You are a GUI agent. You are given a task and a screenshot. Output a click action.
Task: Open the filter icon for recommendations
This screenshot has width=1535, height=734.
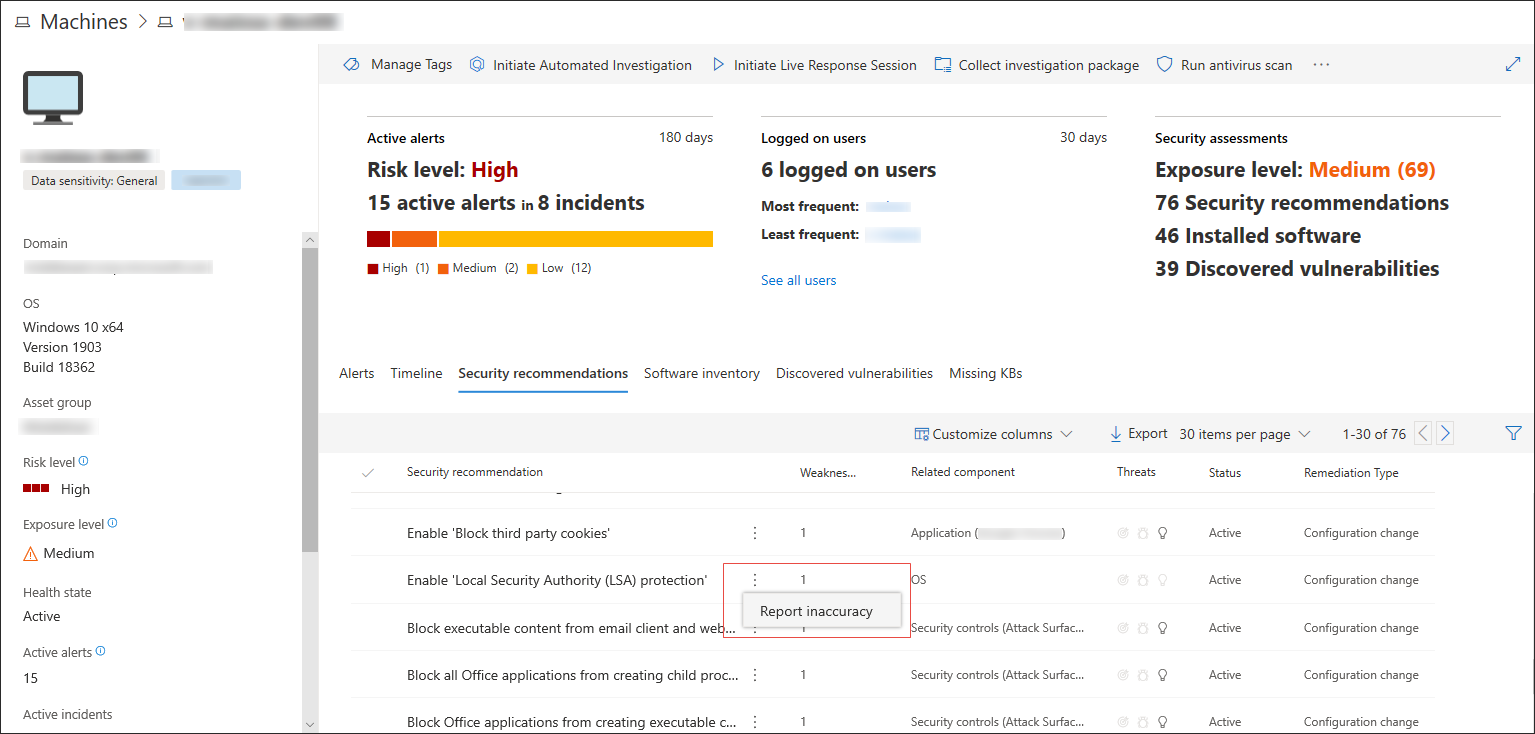tap(1513, 433)
